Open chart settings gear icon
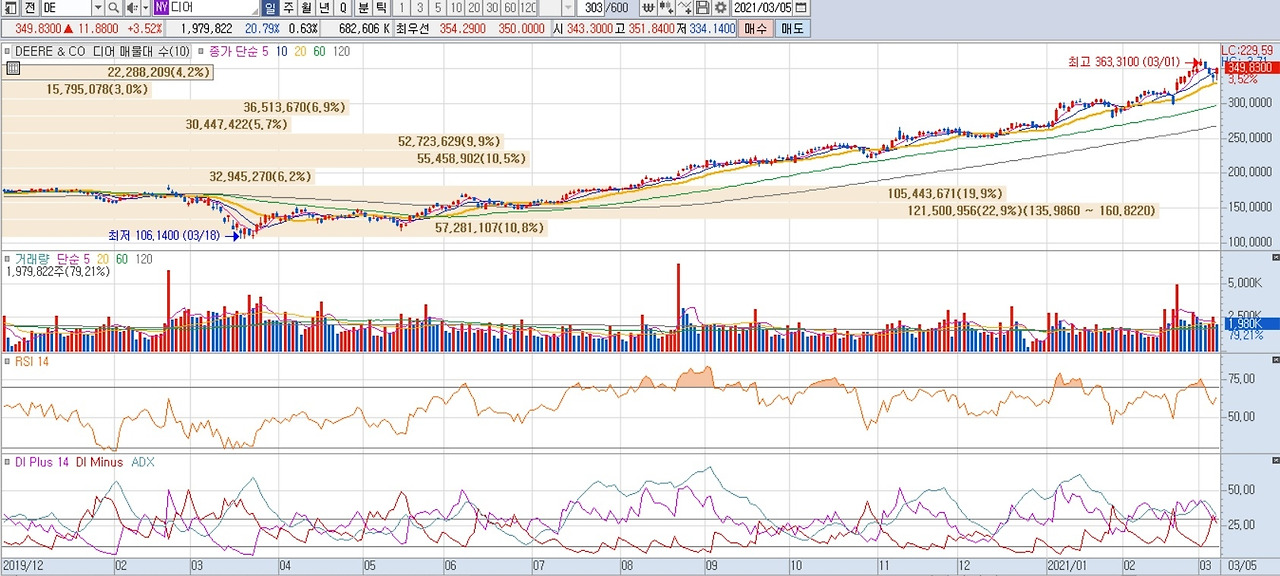Viewport: 1280px width, 576px height. [720, 8]
